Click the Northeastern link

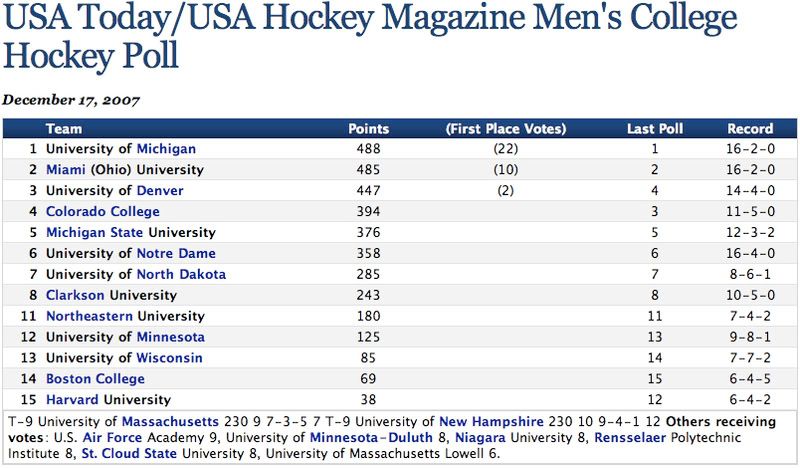point(92,317)
